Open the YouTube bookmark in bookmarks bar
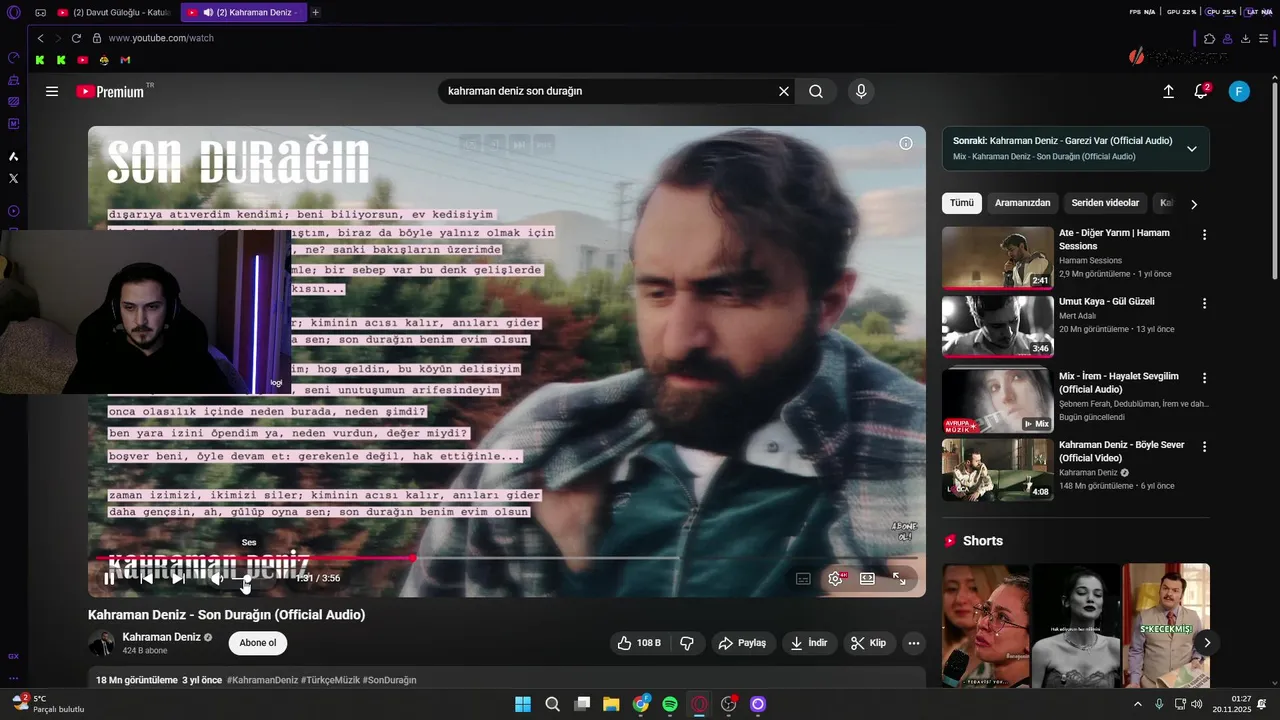 coord(83,60)
